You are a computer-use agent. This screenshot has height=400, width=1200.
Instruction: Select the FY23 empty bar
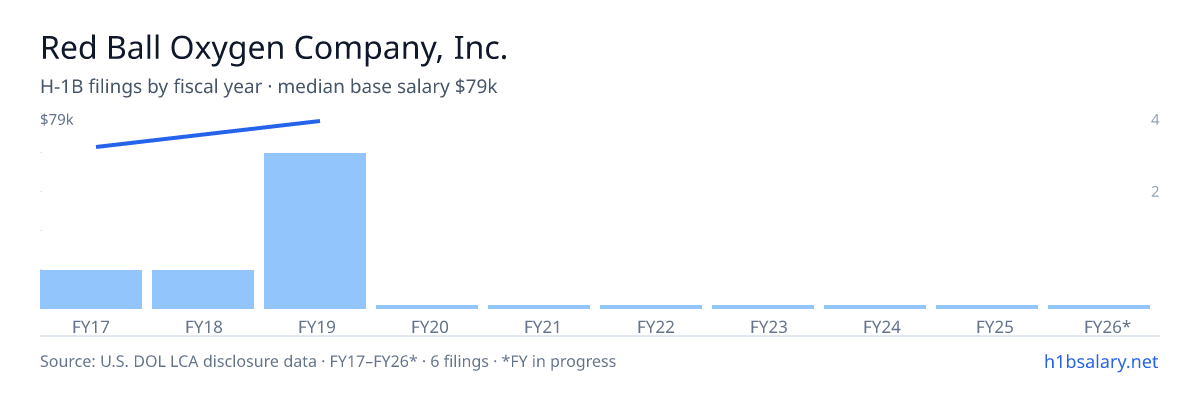tap(763, 306)
